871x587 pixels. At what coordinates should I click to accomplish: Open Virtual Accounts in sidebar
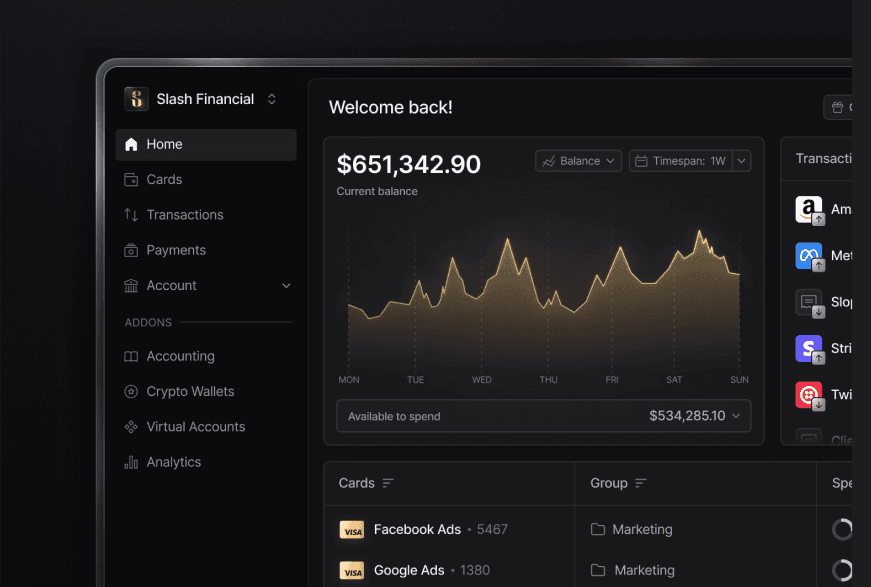[x=206, y=427]
